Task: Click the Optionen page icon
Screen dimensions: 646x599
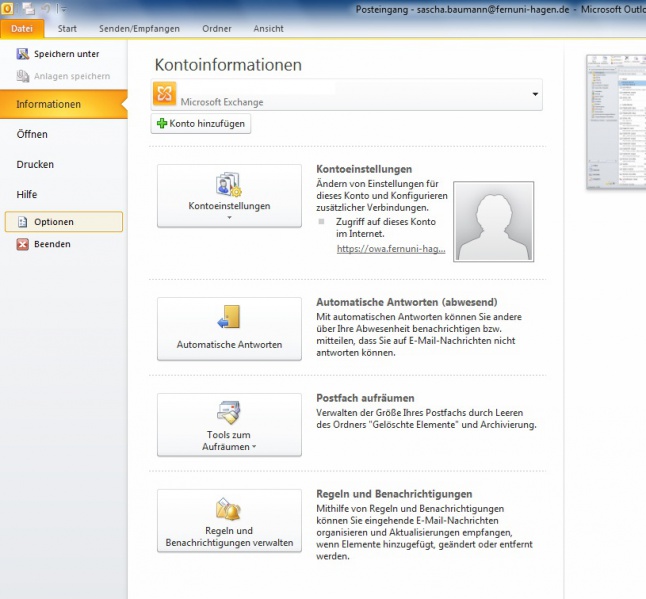Action: point(23,222)
